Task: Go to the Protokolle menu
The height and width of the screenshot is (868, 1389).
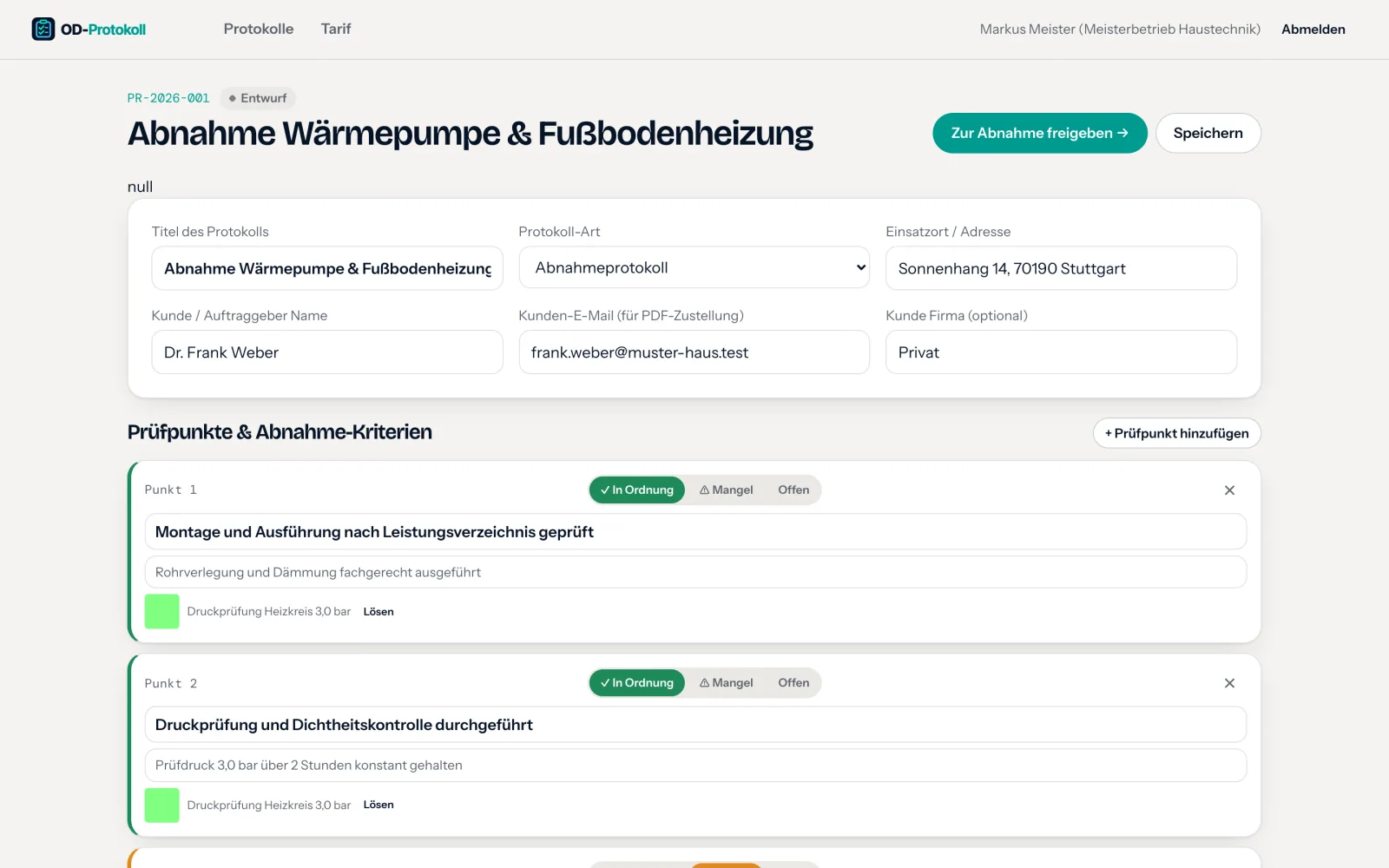Action: click(x=259, y=29)
